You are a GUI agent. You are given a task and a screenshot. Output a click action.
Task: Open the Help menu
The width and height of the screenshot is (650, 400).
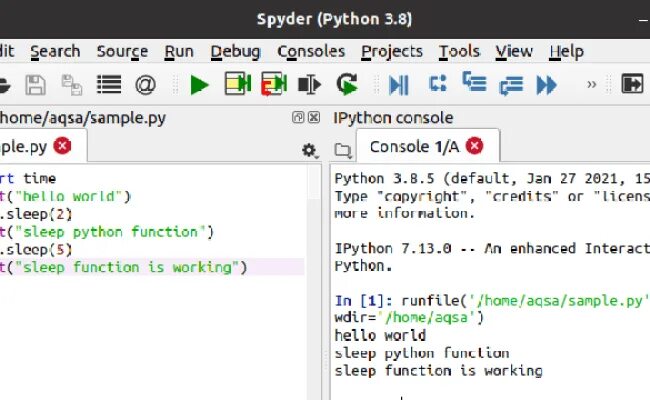pyautogui.click(x=566, y=51)
